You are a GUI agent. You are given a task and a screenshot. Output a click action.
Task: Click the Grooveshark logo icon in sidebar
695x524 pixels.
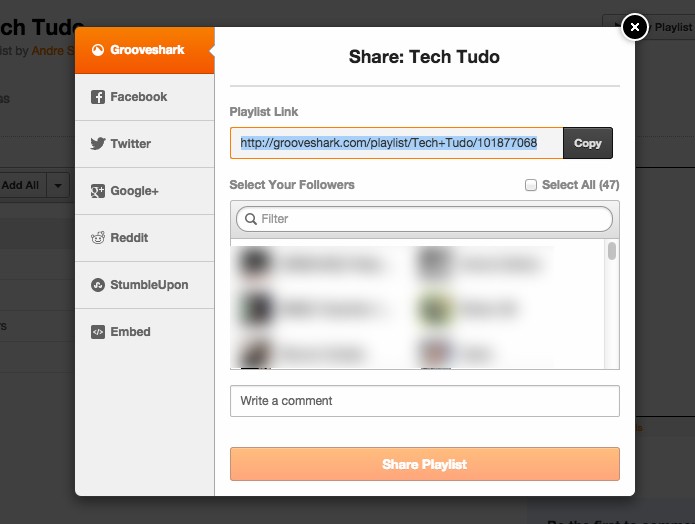(98, 50)
